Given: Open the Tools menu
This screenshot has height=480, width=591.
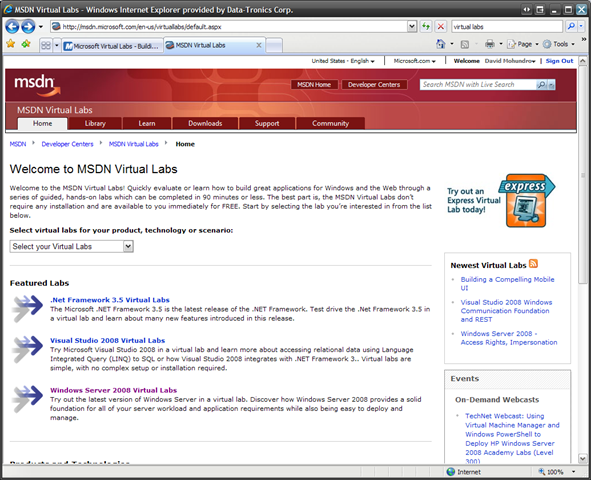Looking at the screenshot, I should (559, 44).
